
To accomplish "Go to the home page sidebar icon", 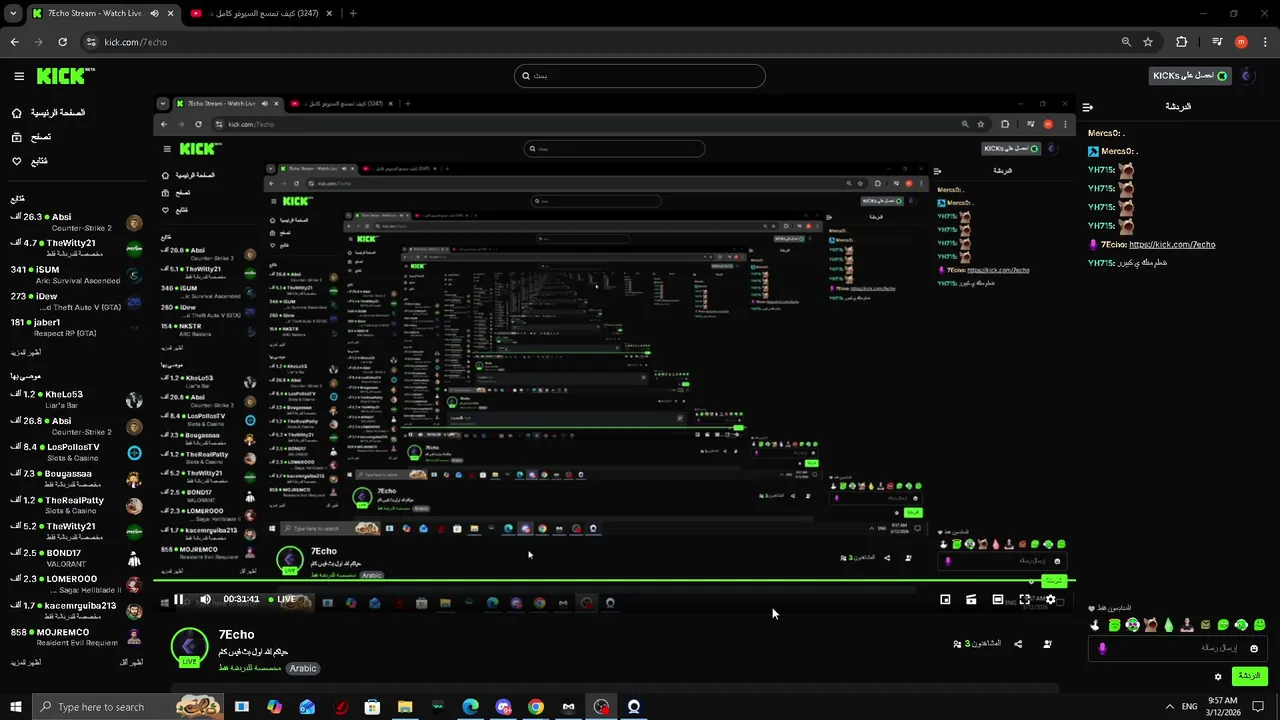I will click(x=17, y=113).
